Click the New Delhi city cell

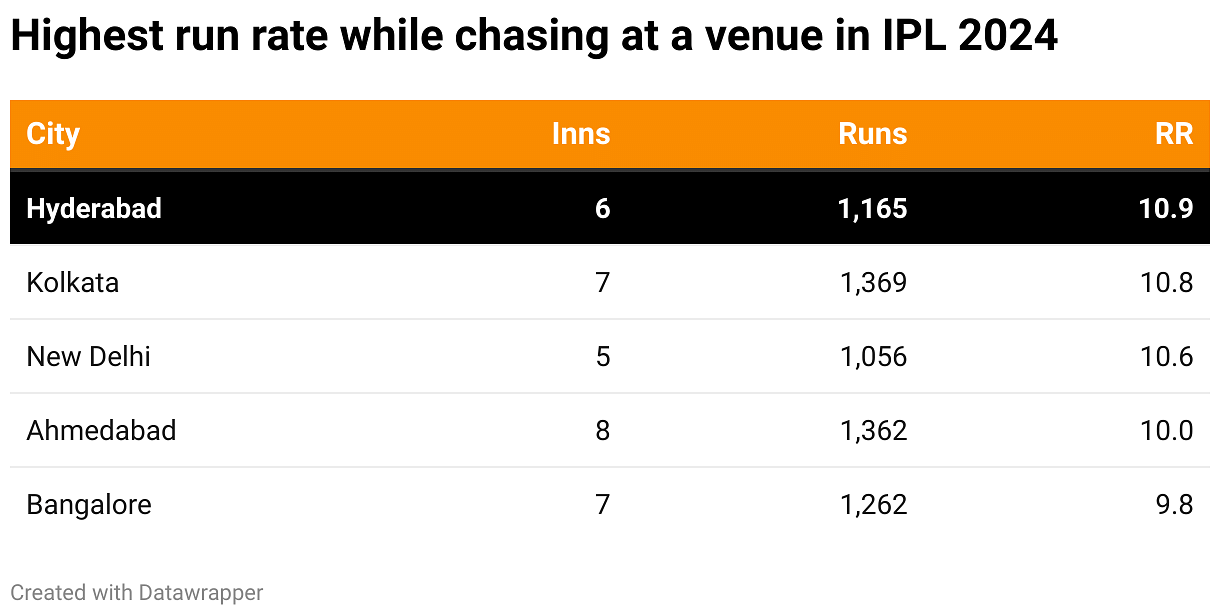pyautogui.click(x=89, y=356)
